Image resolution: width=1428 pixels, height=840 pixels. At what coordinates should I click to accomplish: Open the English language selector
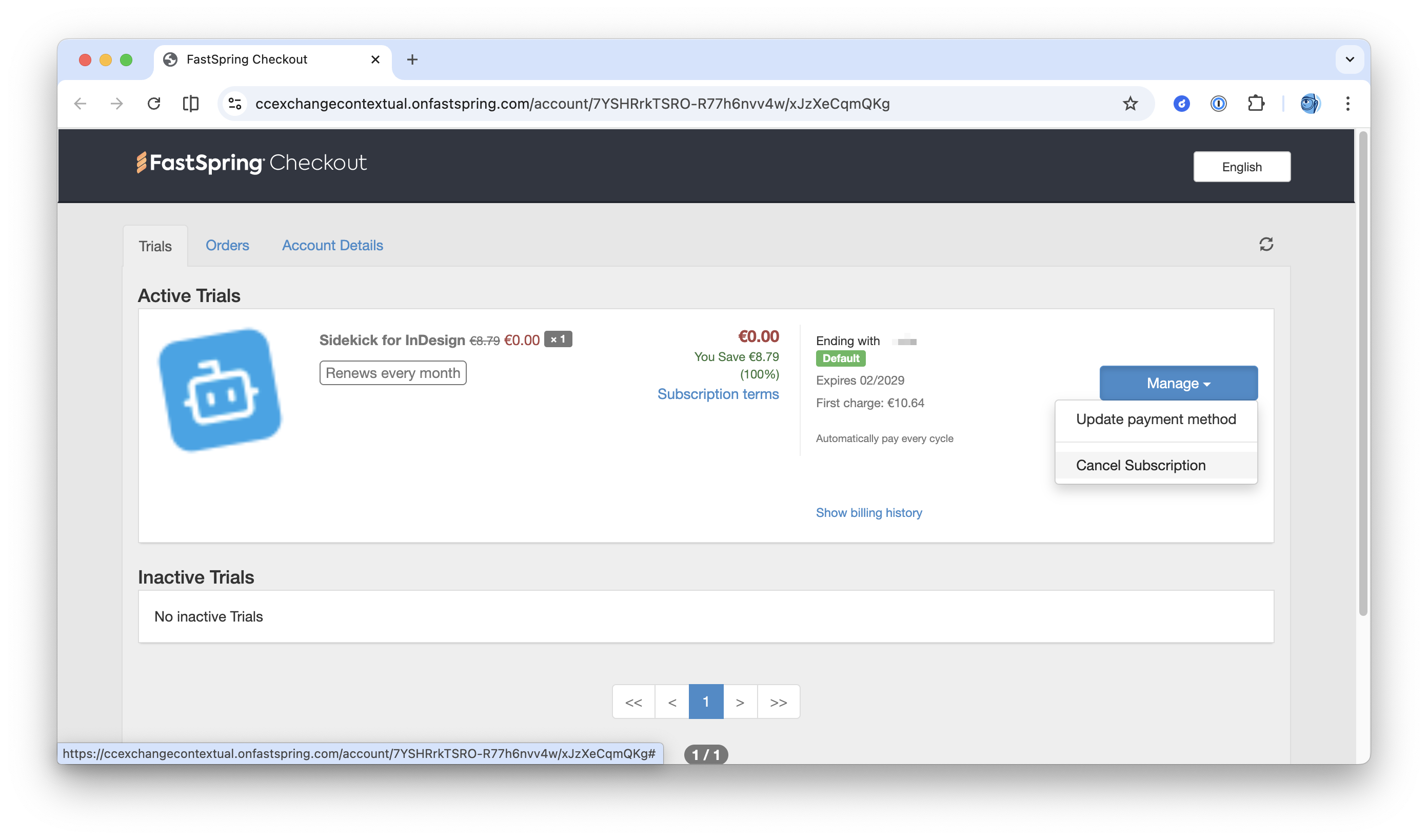click(x=1242, y=167)
